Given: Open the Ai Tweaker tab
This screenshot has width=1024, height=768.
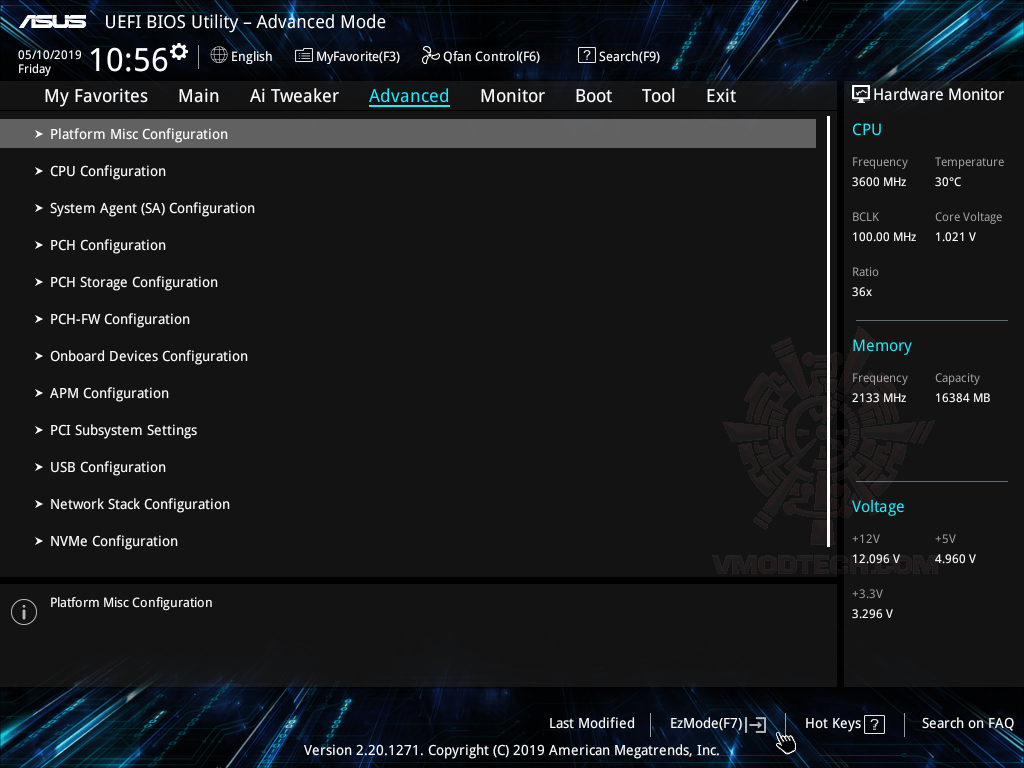Looking at the screenshot, I should 294,96.
